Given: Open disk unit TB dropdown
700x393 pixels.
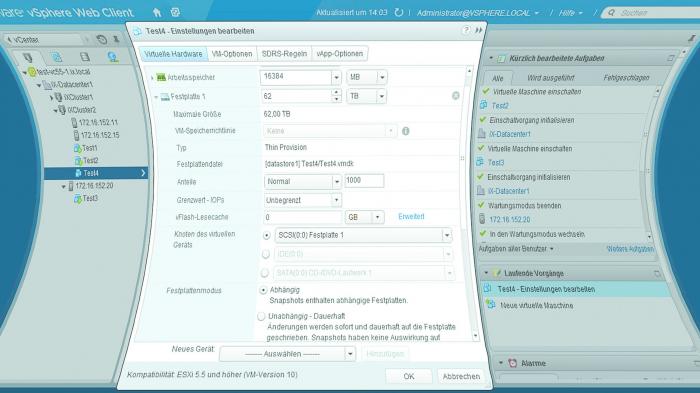Looking at the screenshot, I should click(x=381, y=96).
